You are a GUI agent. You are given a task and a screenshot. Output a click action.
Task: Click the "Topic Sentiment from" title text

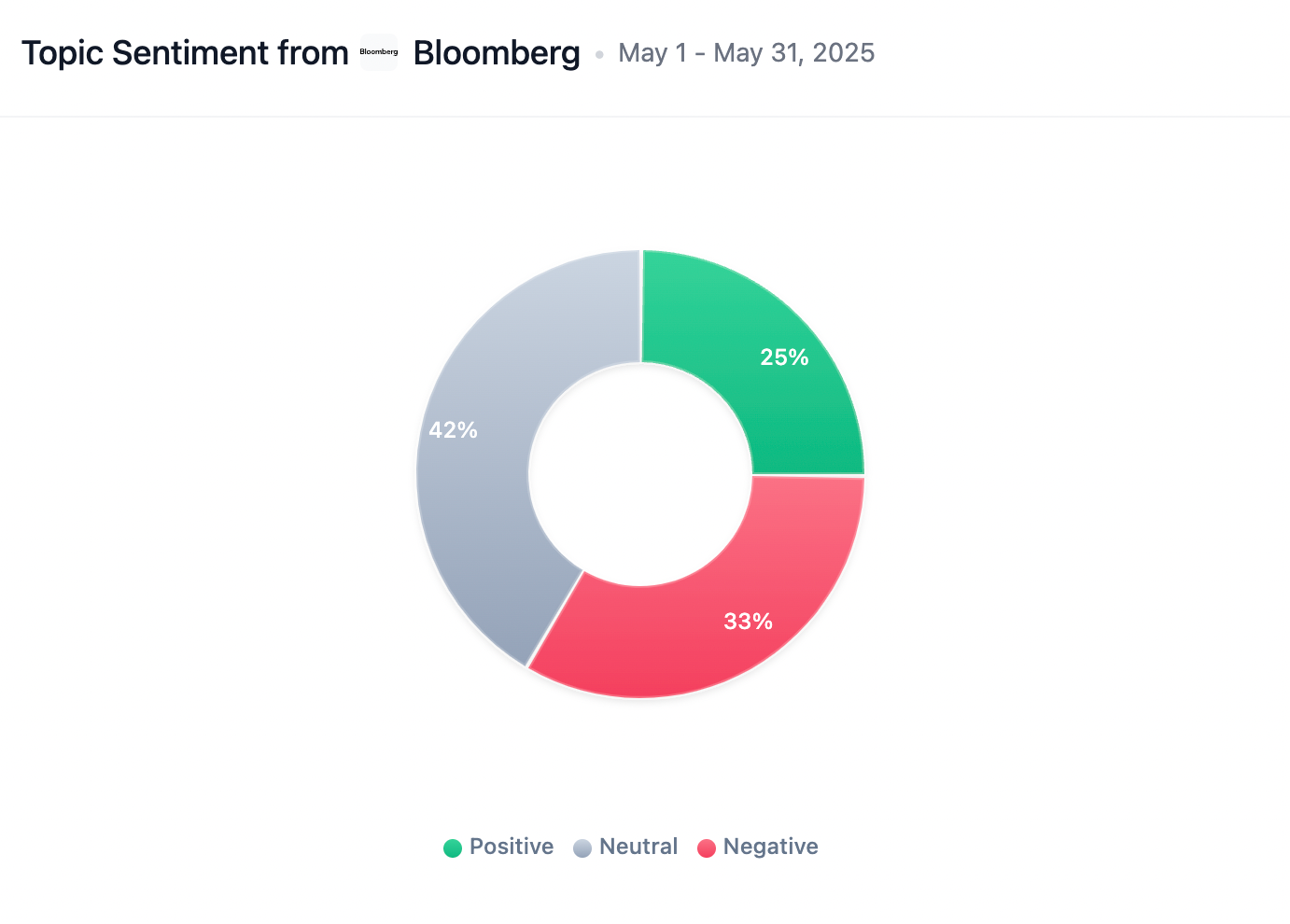(185, 53)
